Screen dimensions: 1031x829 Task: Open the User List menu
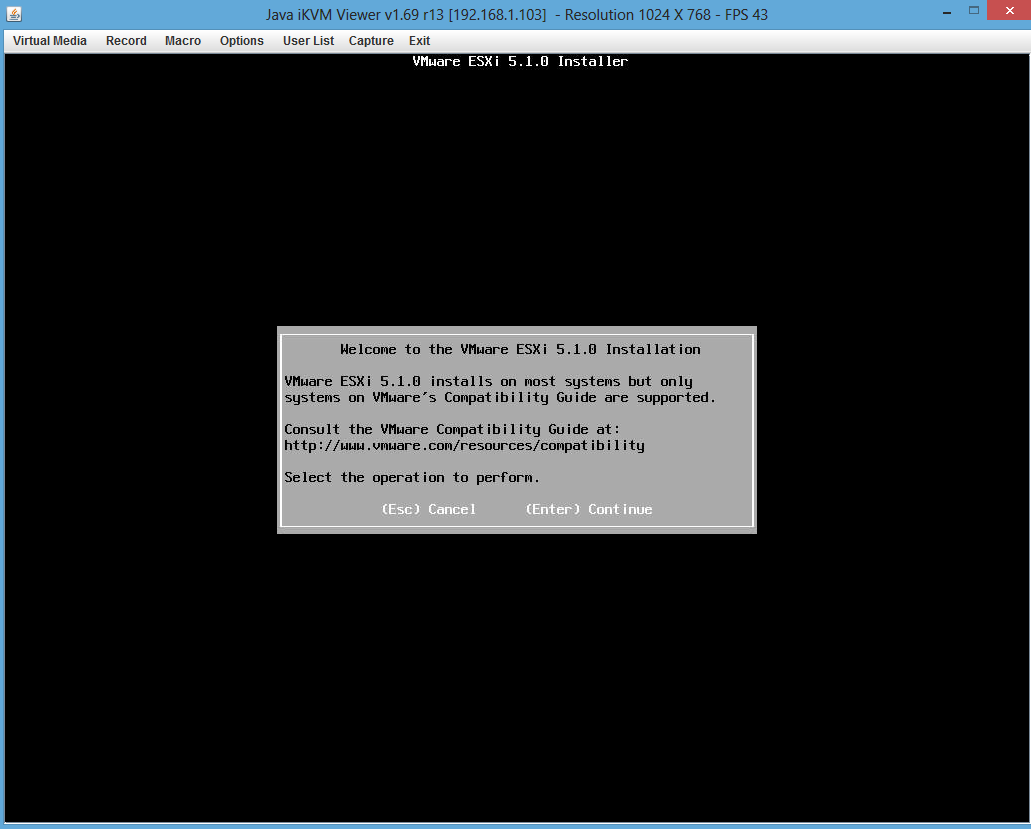(308, 41)
